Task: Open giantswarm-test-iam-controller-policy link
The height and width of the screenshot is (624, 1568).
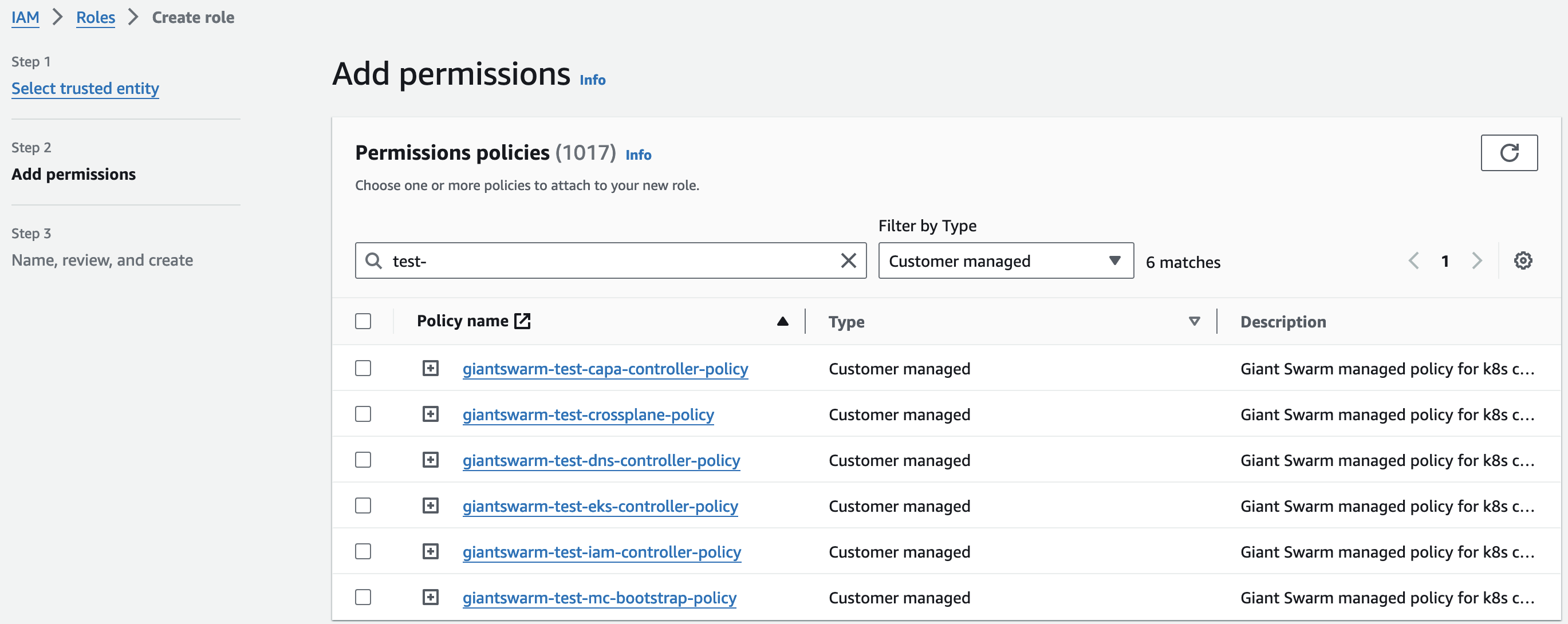Action: tap(601, 552)
